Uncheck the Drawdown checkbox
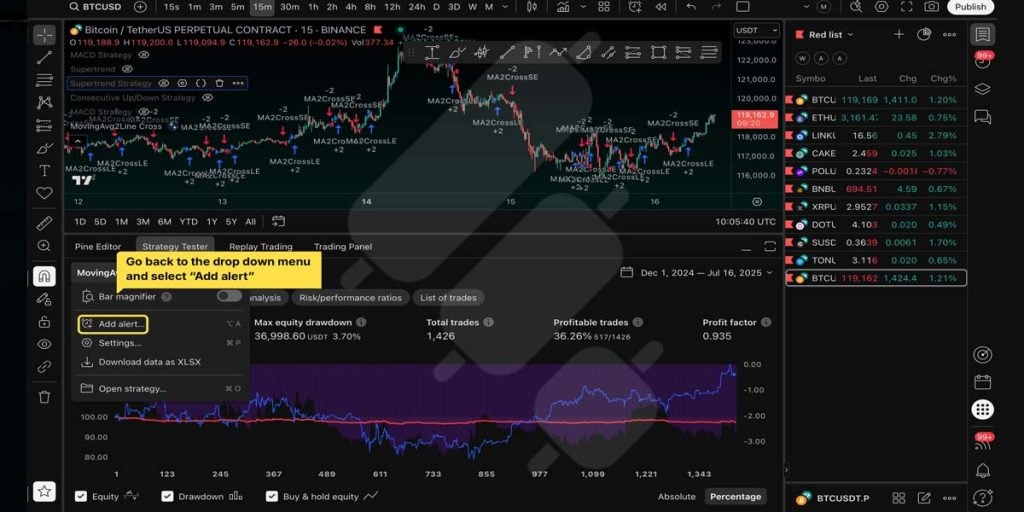Screen dimensions: 1024x512 167,496
